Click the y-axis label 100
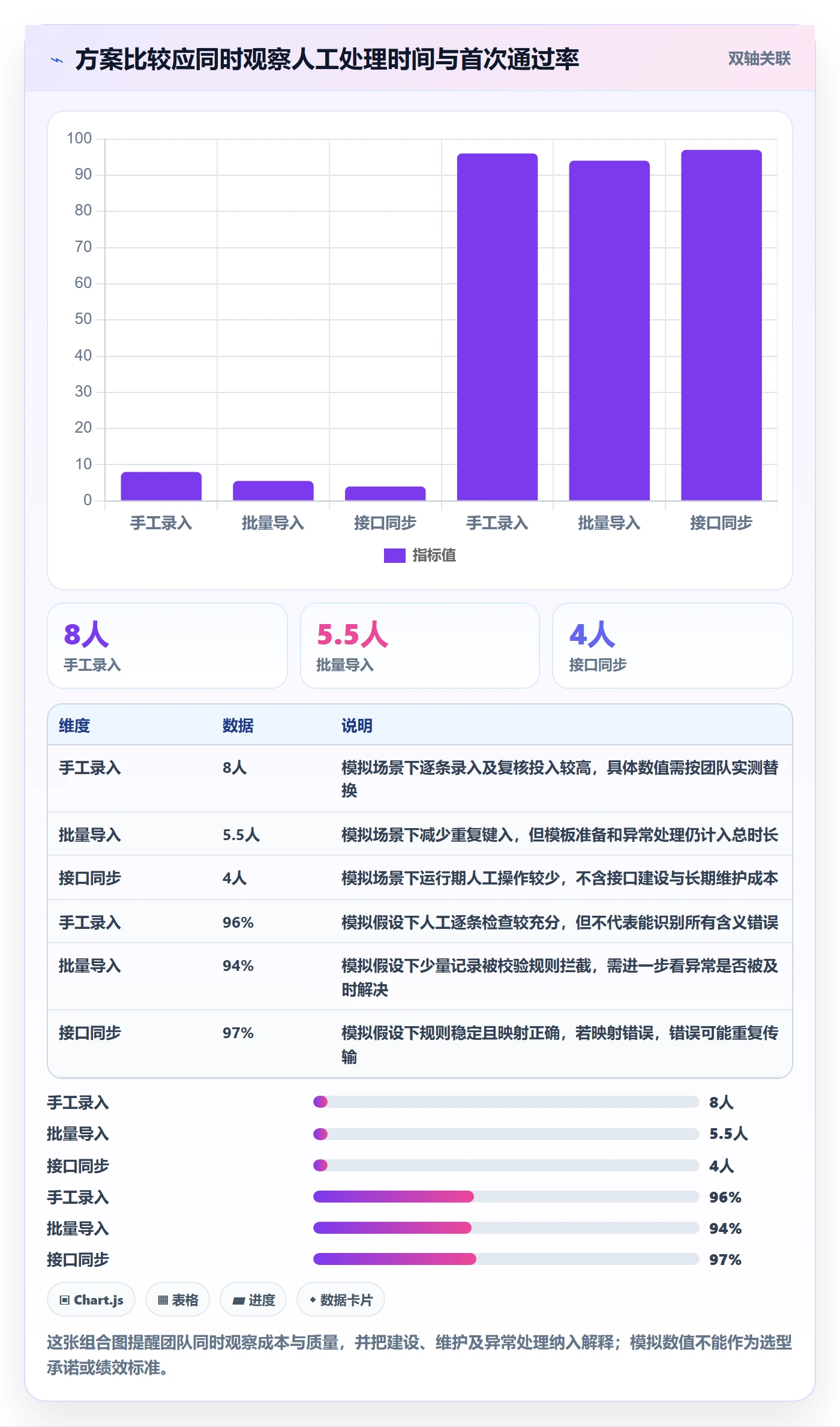Viewport: 840px width, 1427px height. click(79, 139)
